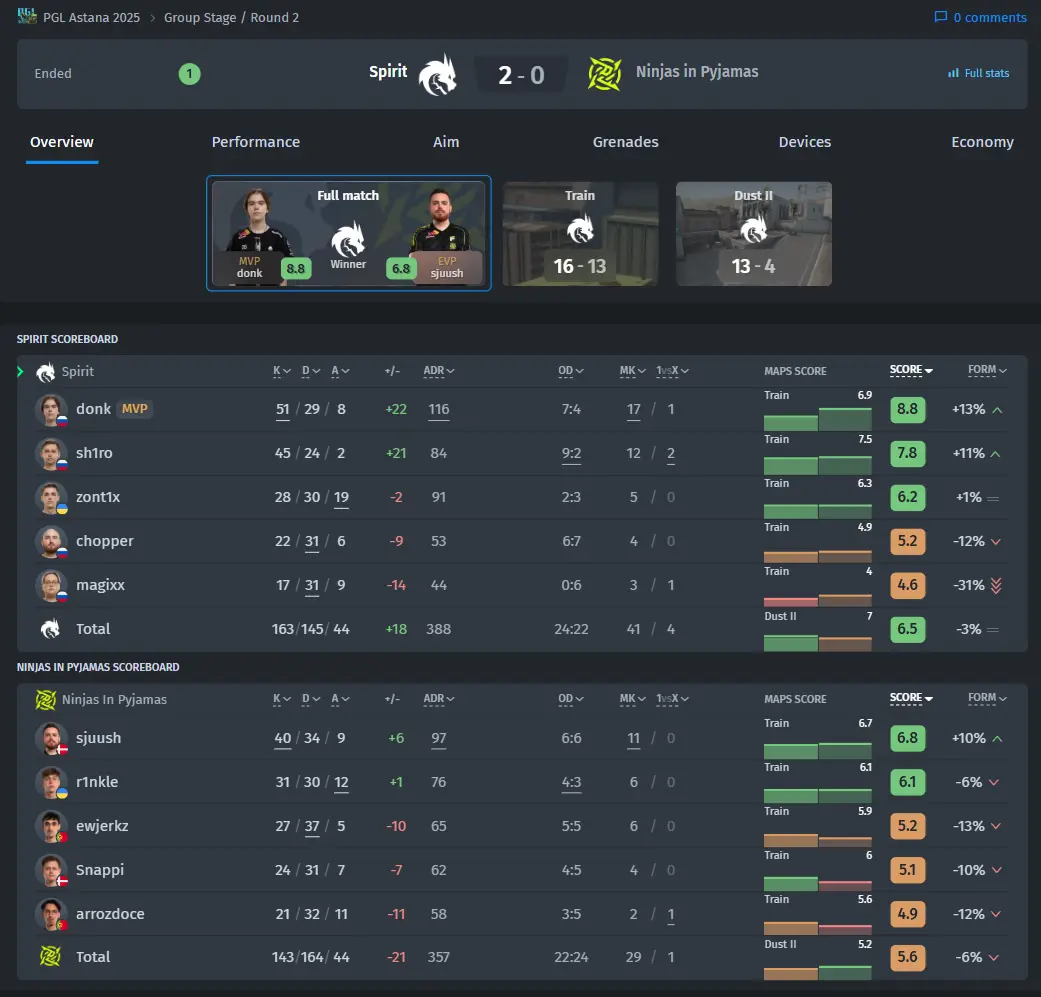Viewport: 1041px width, 997px height.
Task: Click the Ninjas in Pyjamas logo in header
Action: coord(604,74)
